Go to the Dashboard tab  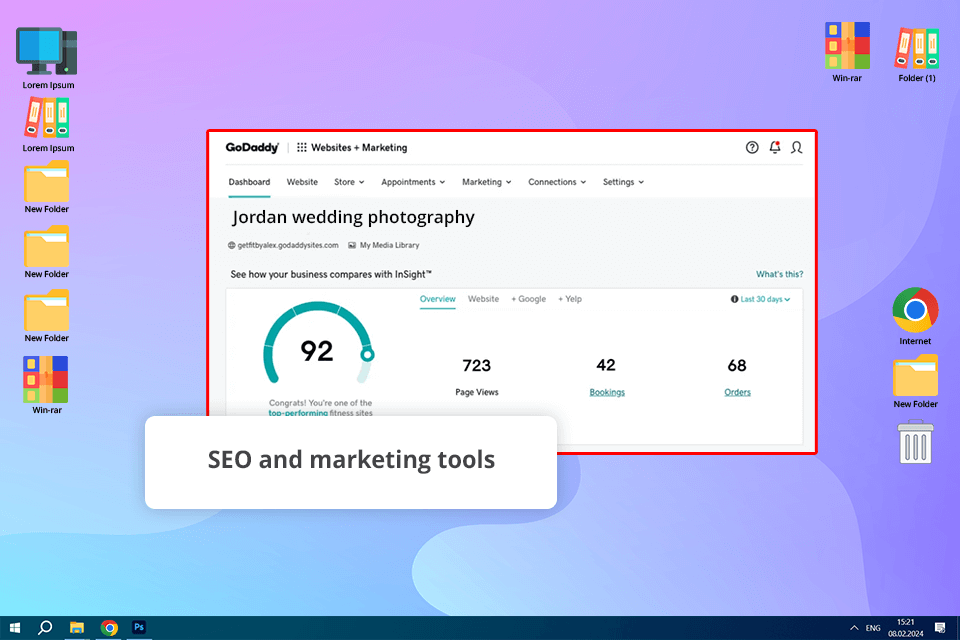coord(249,182)
